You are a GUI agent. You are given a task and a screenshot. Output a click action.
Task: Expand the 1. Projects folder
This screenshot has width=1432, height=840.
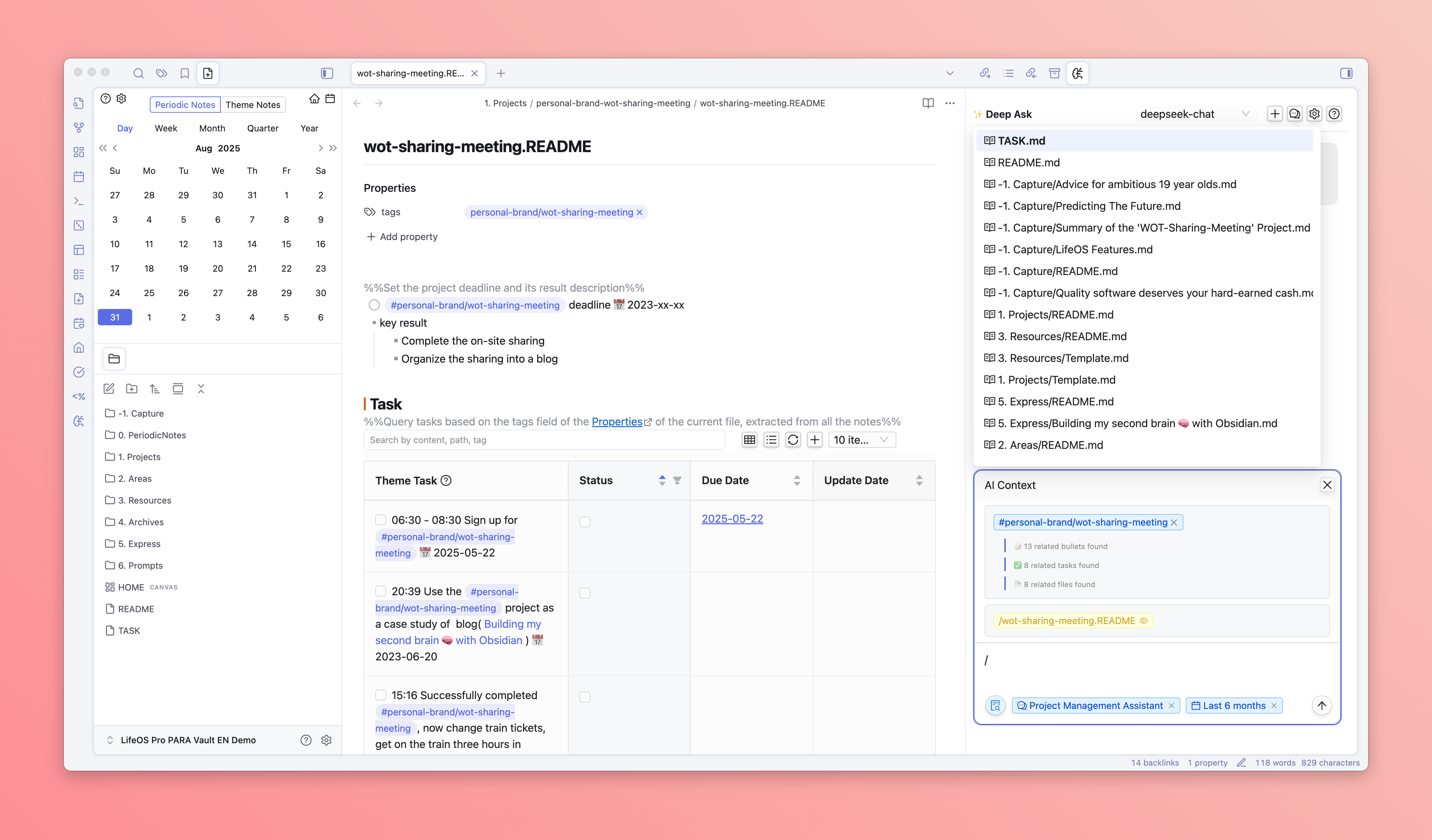click(139, 457)
